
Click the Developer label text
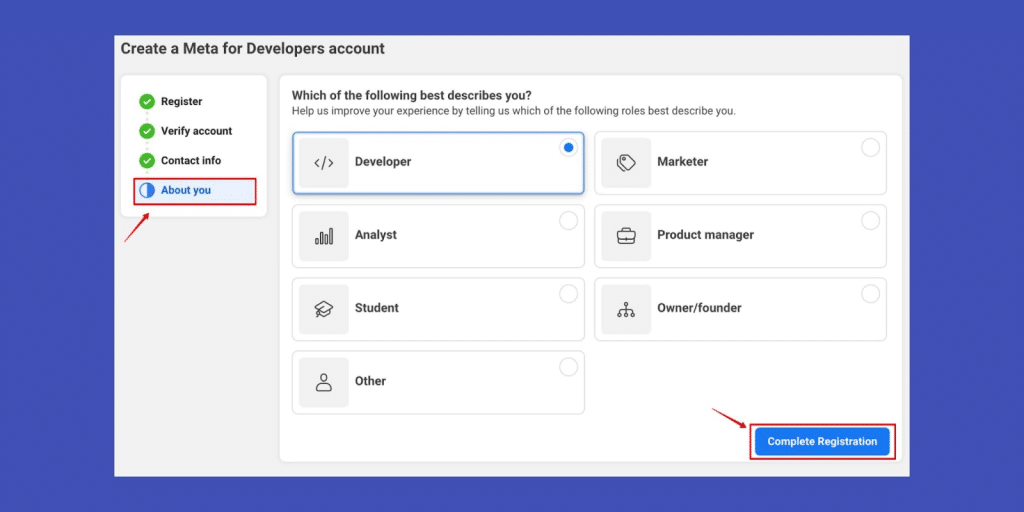(x=383, y=161)
